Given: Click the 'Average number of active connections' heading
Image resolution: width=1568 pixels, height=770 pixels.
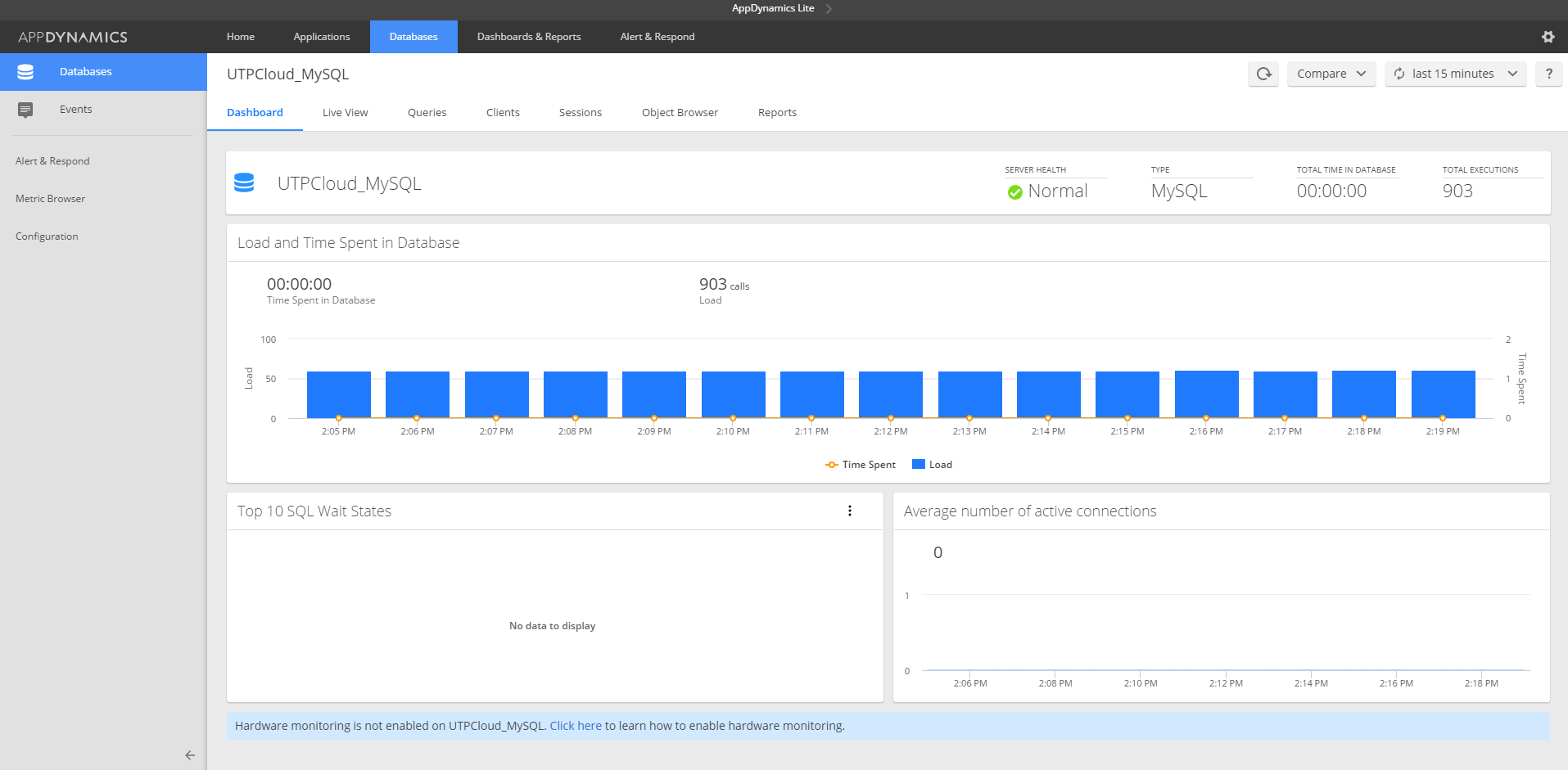Looking at the screenshot, I should tap(1030, 511).
